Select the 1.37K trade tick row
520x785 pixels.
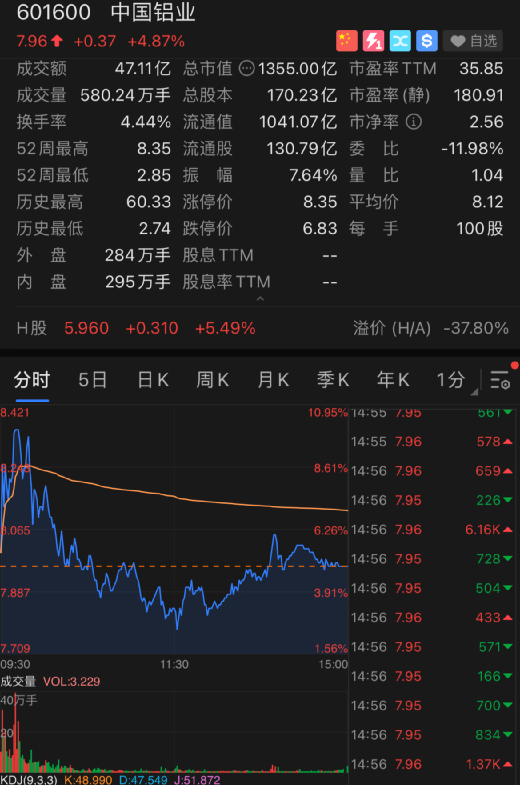coord(432,764)
